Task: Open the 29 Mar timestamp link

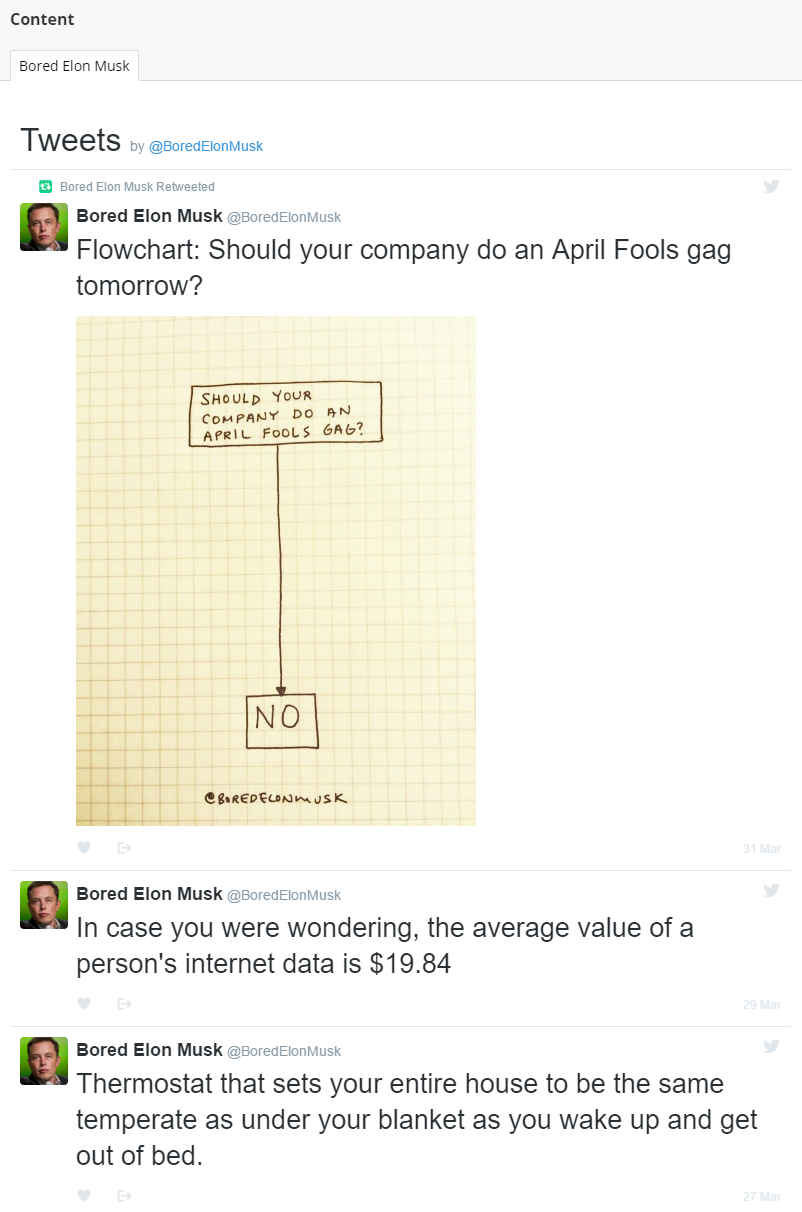Action: [x=762, y=1004]
